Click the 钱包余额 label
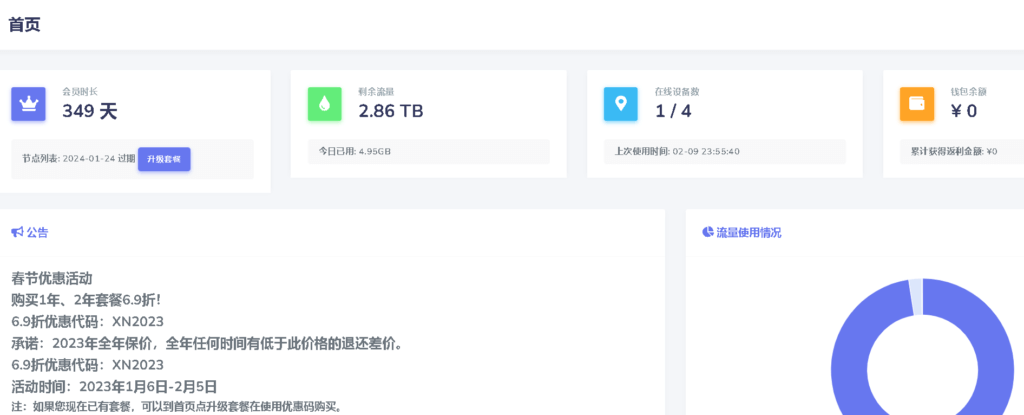 [968, 91]
